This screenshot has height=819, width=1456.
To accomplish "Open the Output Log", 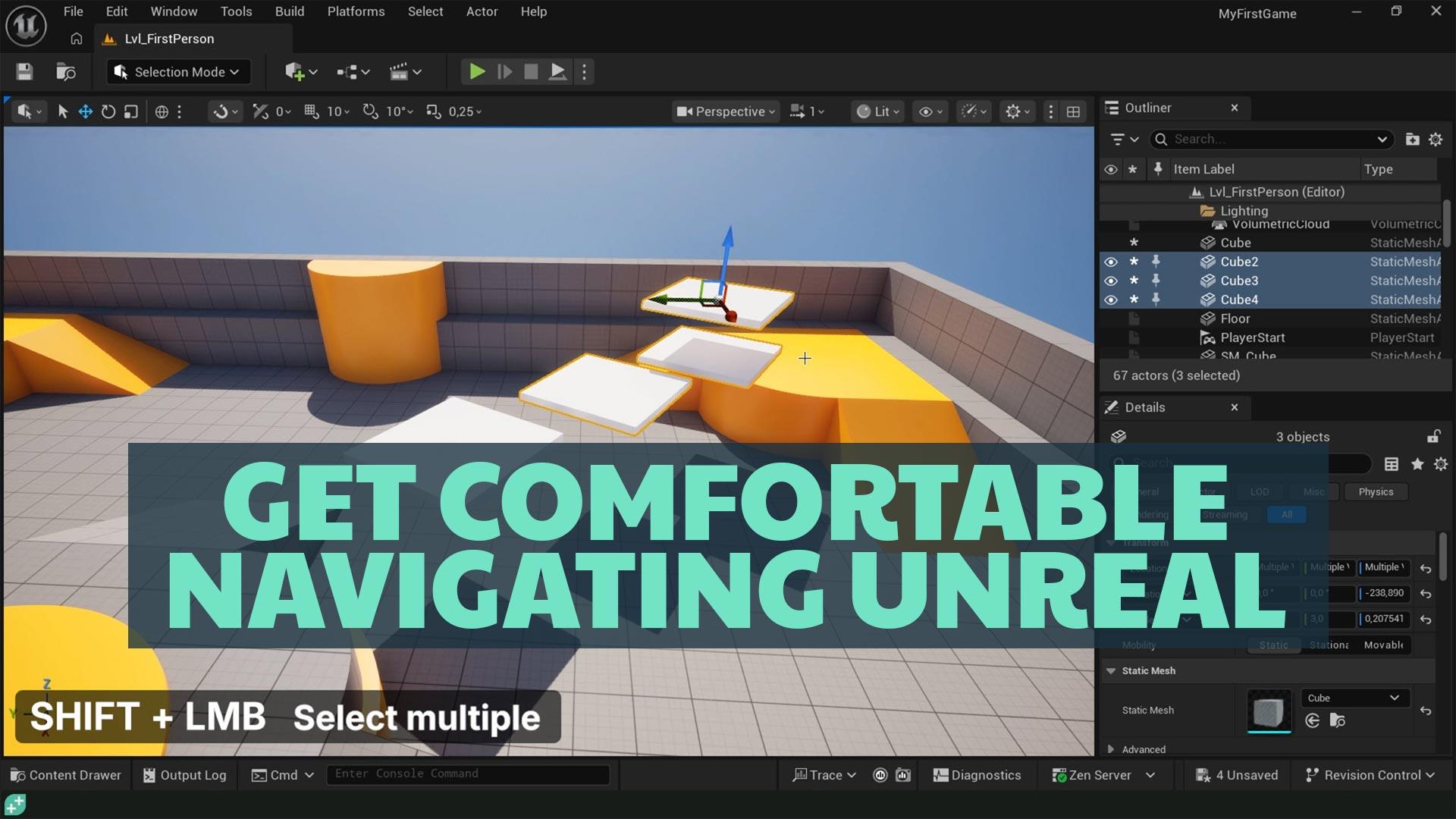I will (x=185, y=775).
